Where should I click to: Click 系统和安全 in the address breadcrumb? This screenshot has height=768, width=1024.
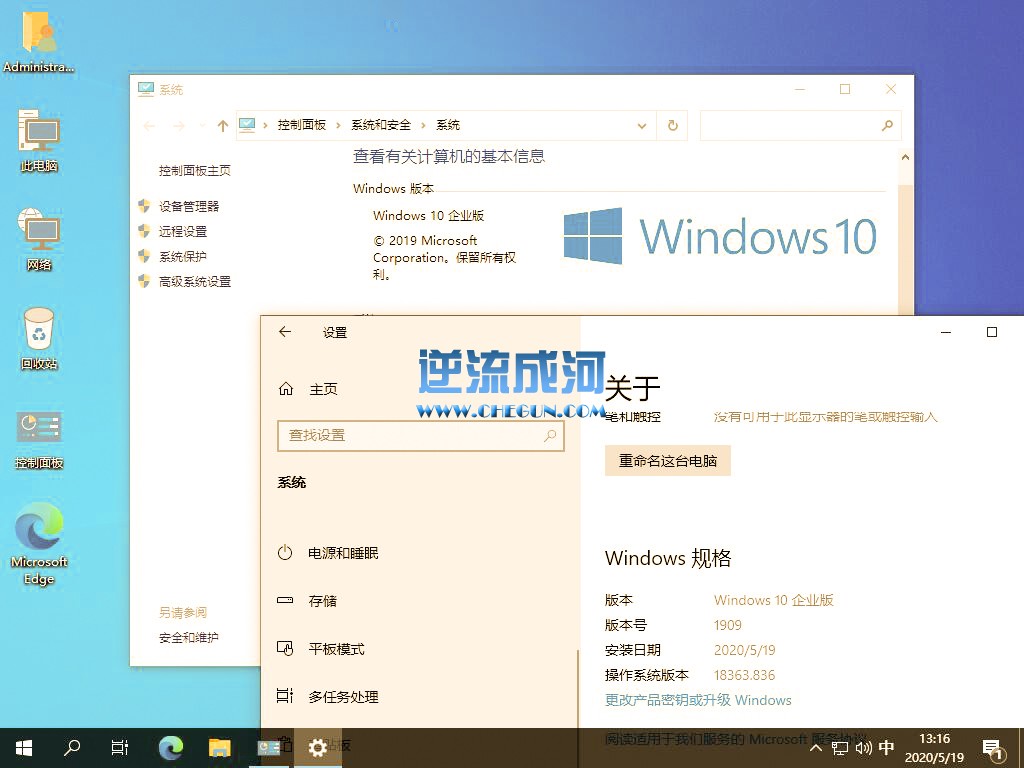tap(381, 125)
